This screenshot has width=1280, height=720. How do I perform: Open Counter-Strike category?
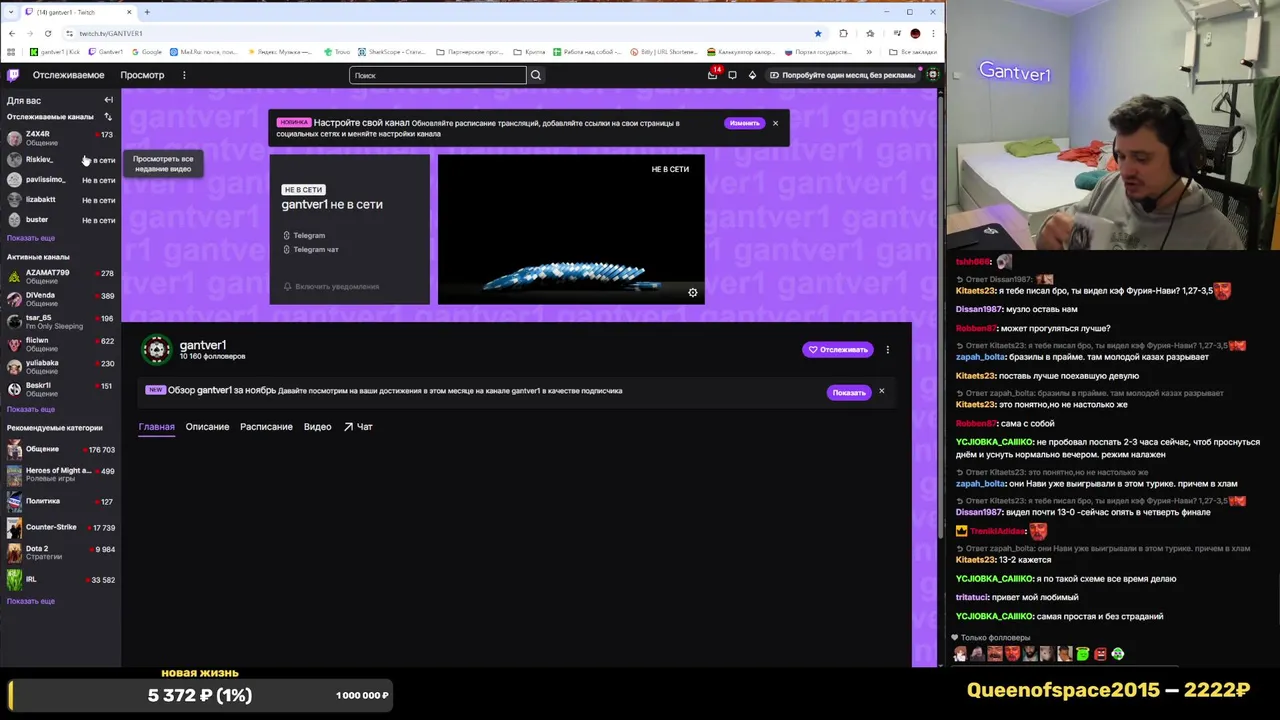[x=60, y=527]
